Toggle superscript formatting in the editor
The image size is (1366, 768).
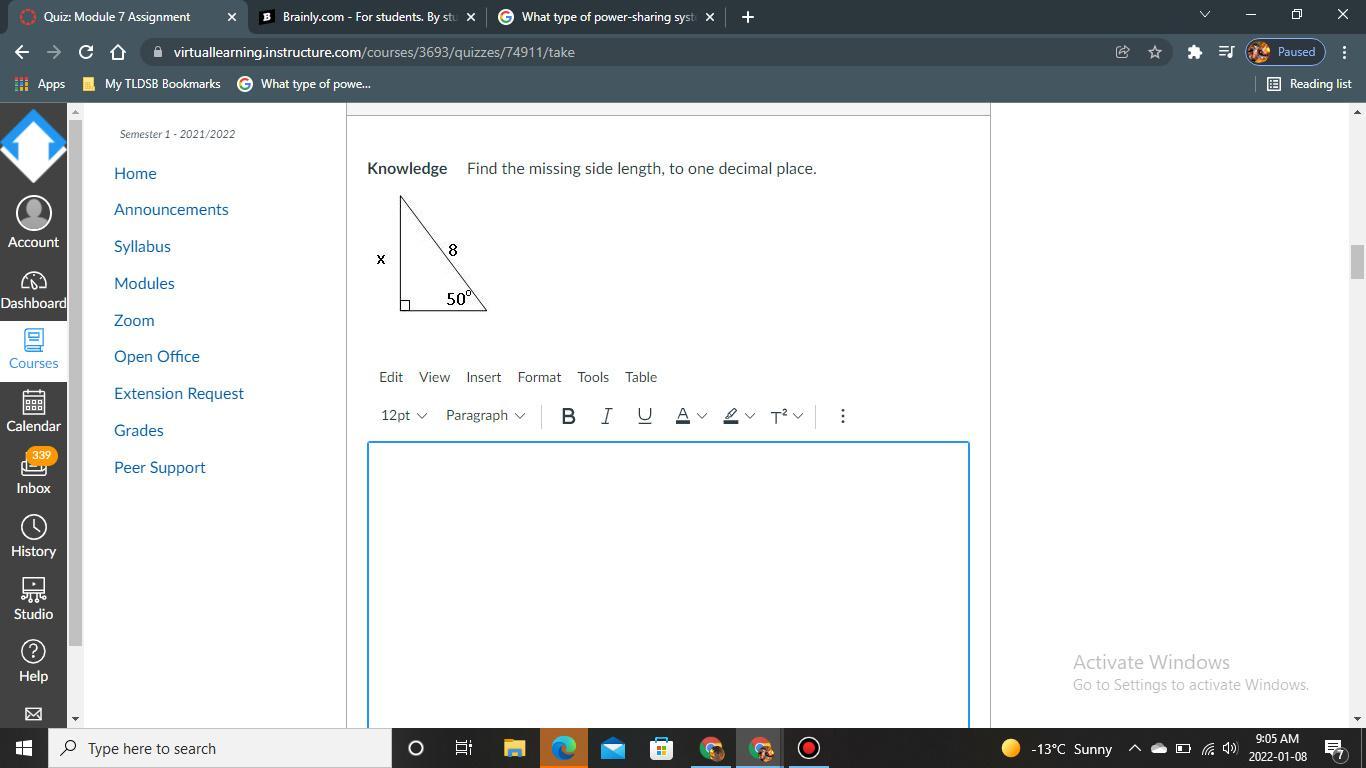[779, 416]
